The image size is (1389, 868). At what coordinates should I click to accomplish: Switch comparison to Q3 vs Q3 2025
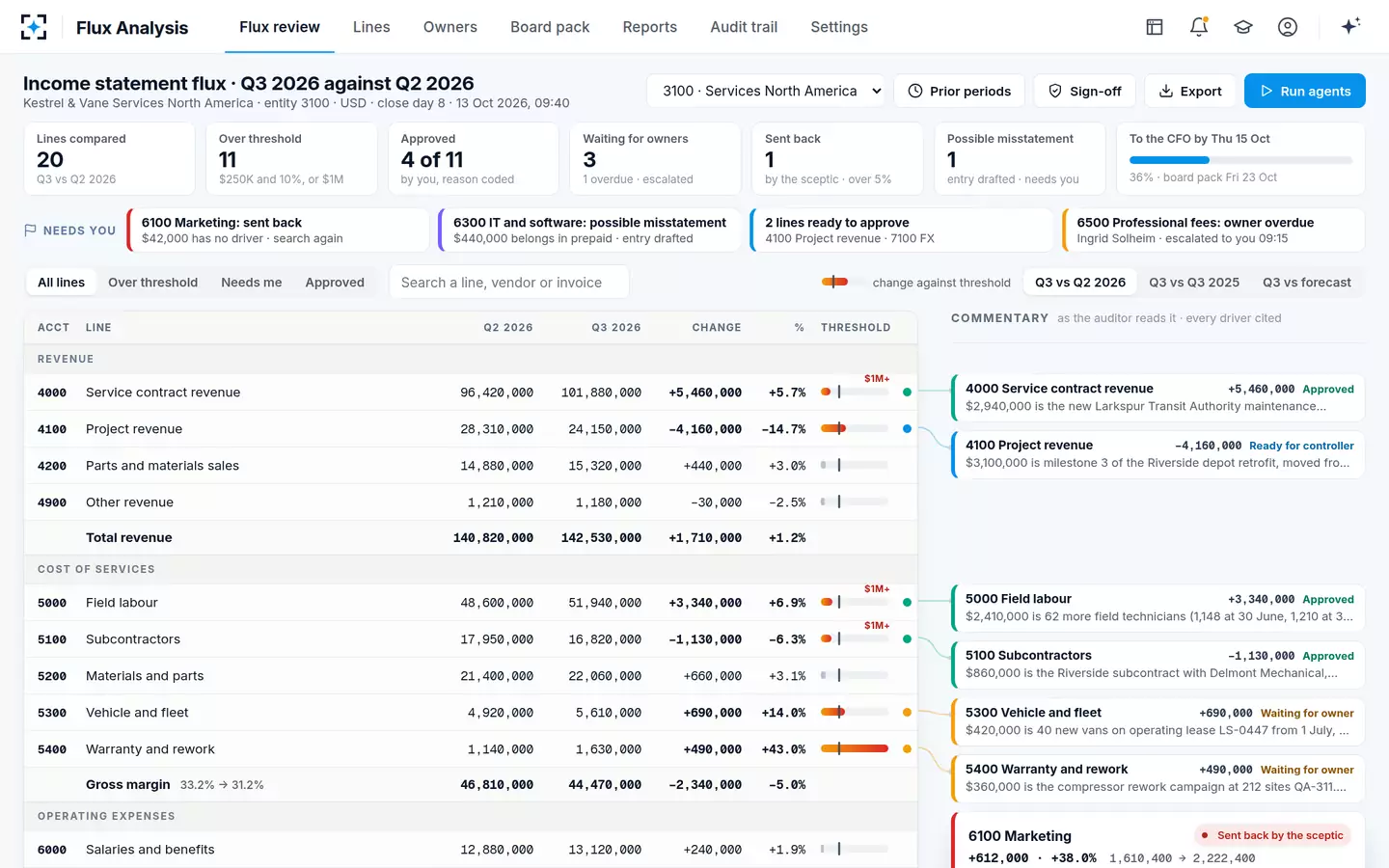coord(1194,283)
